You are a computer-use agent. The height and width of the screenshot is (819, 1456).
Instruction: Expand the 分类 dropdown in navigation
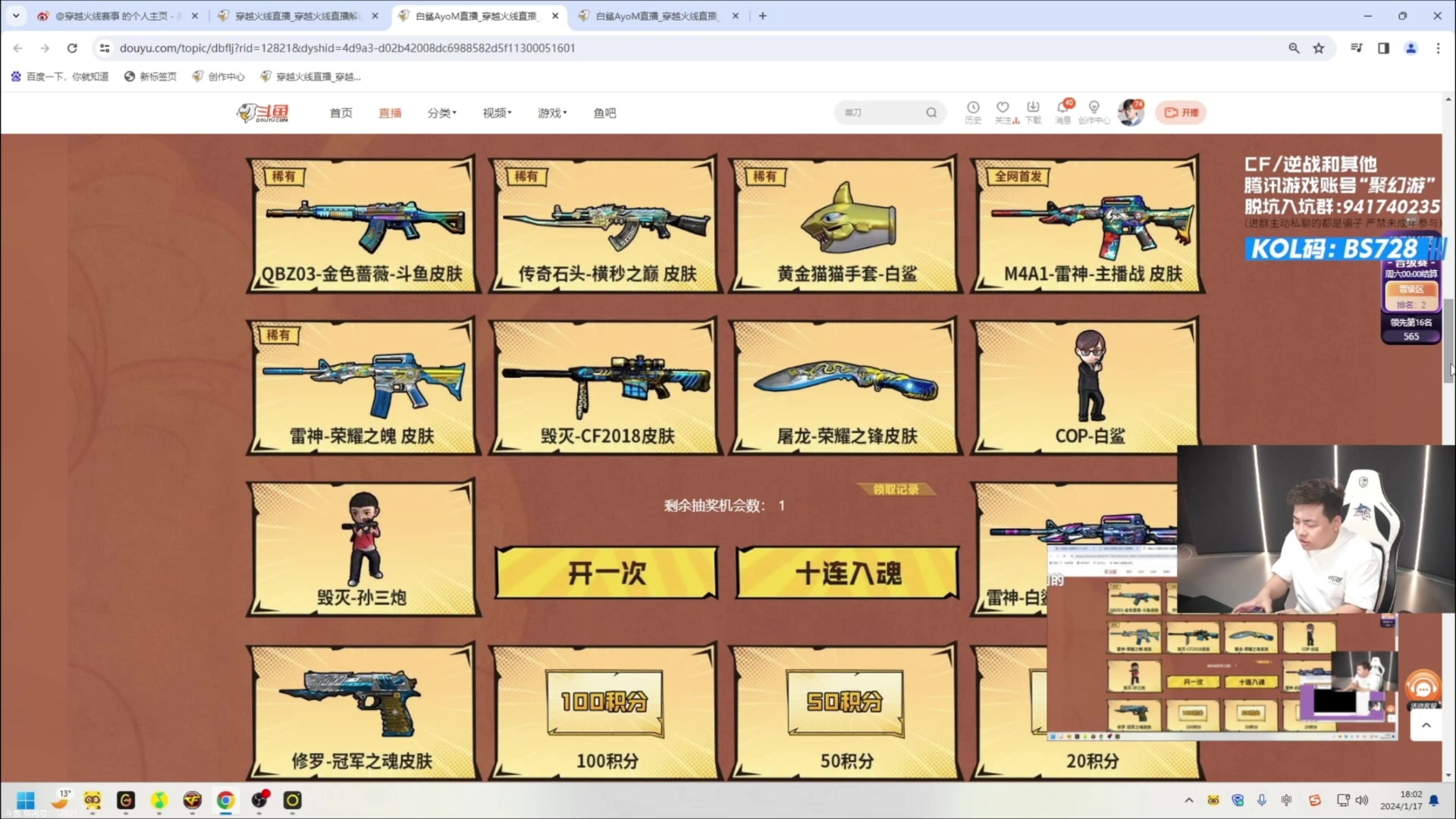click(x=442, y=113)
